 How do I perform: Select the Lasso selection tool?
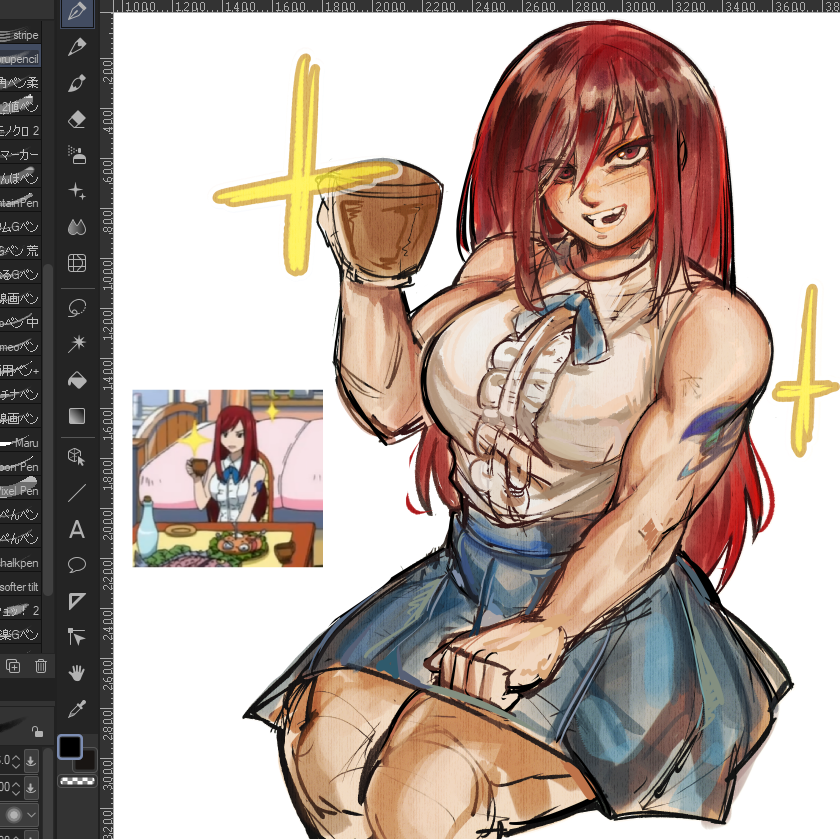[x=77, y=308]
